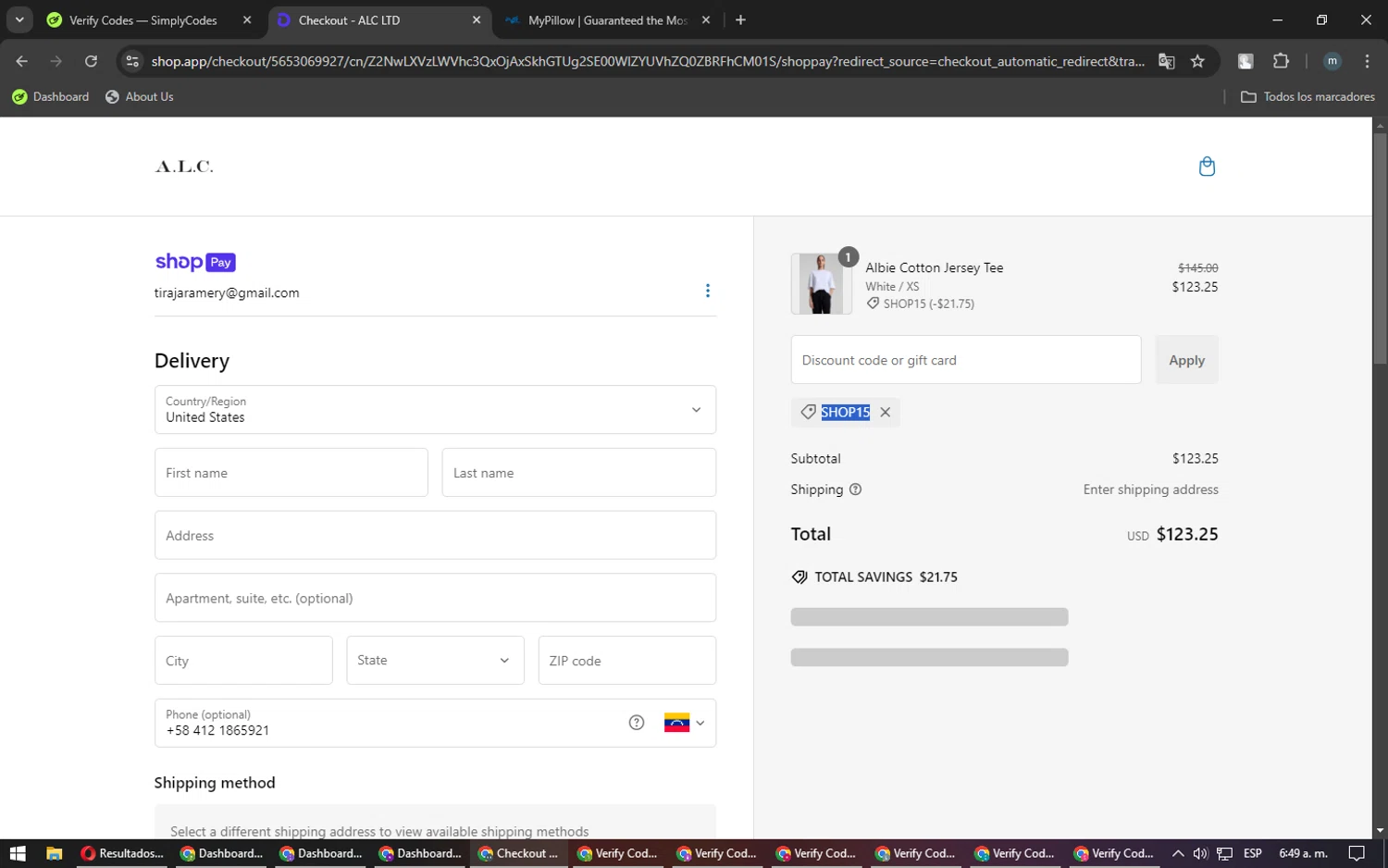Screen dimensions: 1388x868
Task: Click the Shop Pay logo
Action: (x=195, y=262)
